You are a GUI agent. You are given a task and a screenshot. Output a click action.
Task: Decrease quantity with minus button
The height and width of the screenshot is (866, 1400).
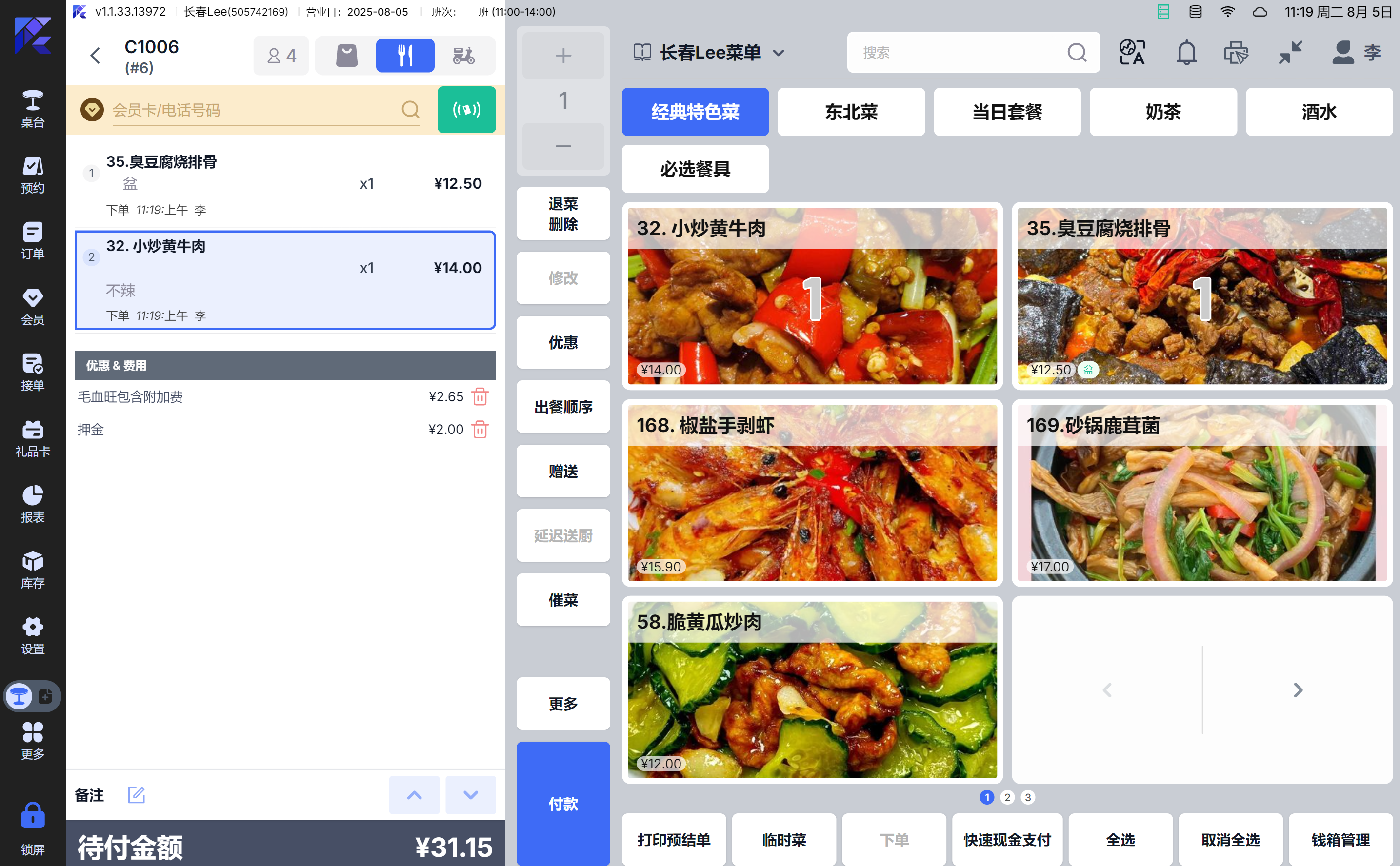(563, 146)
